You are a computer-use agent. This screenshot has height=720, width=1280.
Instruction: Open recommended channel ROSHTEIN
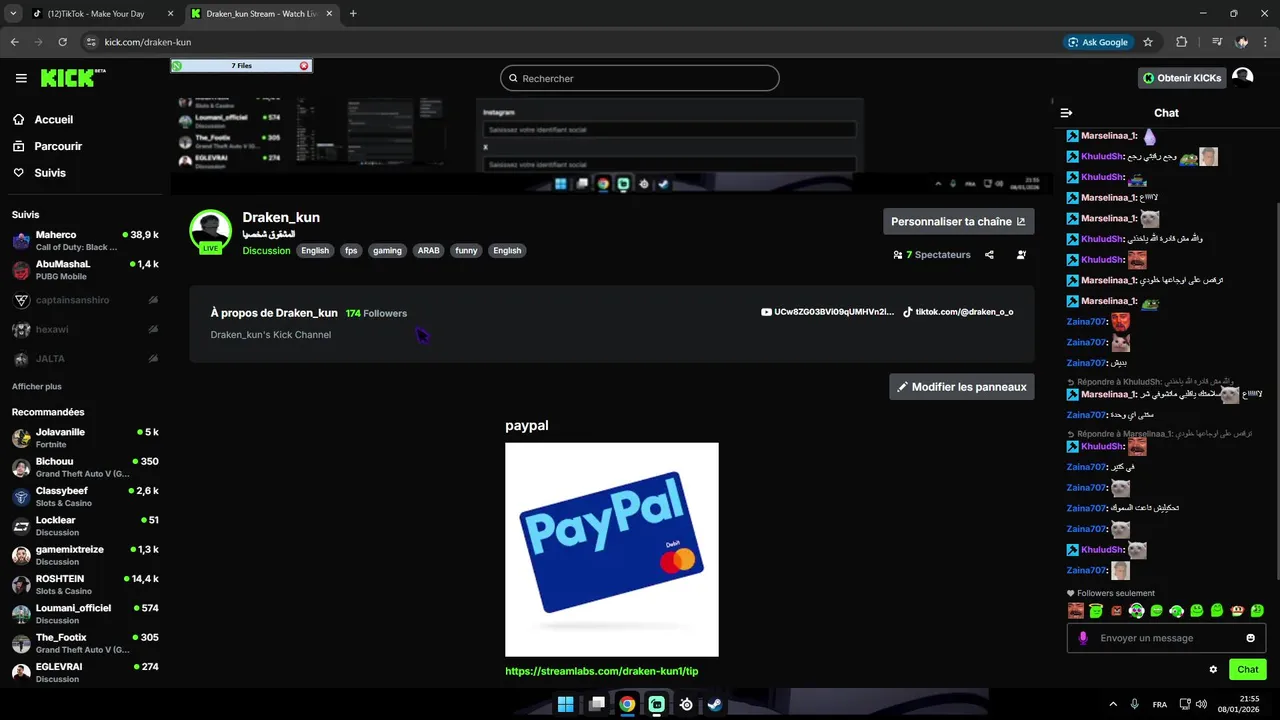(85, 584)
